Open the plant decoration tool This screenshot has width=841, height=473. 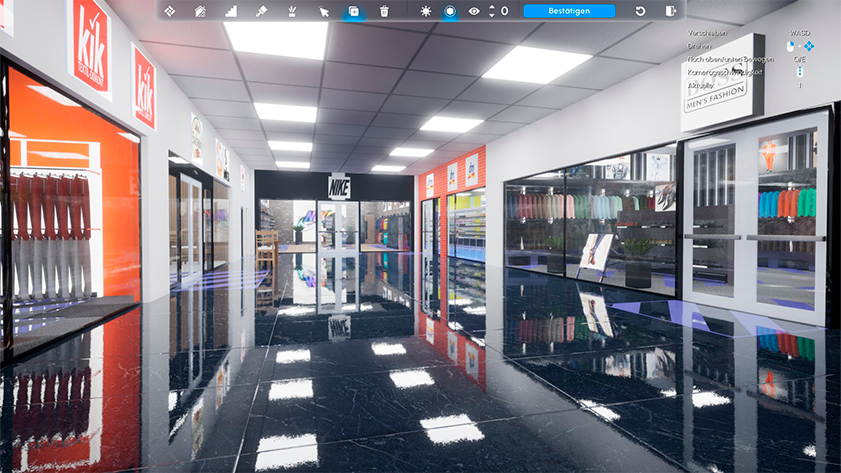293,11
